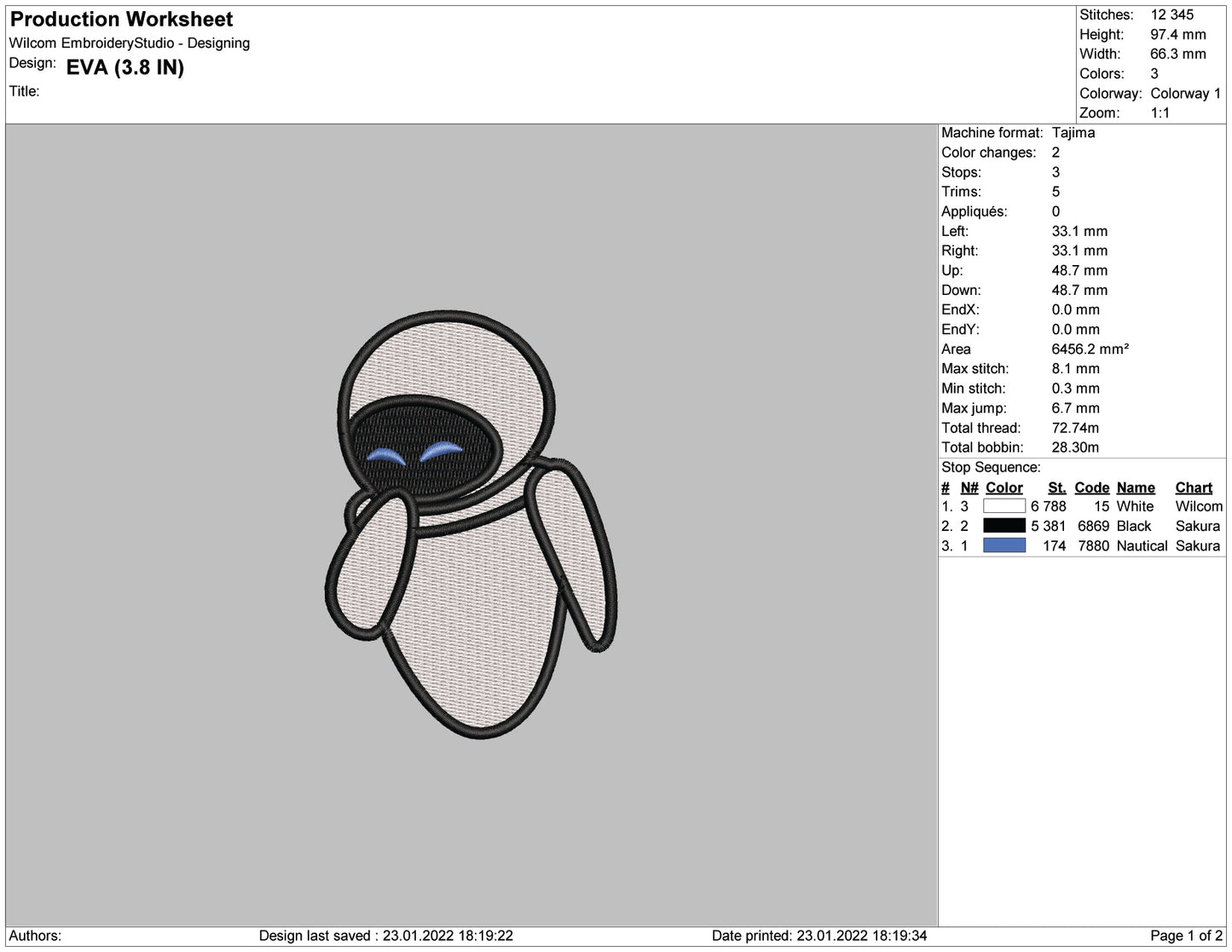Viewport: 1232px width, 952px height.
Task: Click the 'Stop Sequence:' heading
Action: (x=991, y=467)
